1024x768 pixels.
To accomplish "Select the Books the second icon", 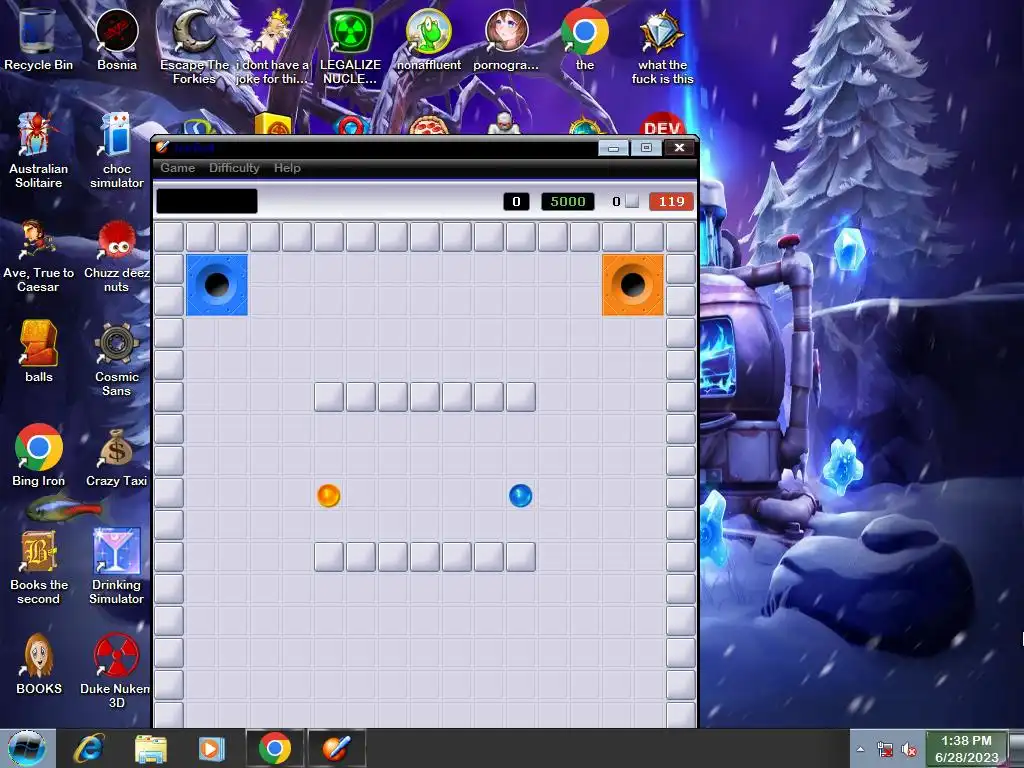I will coord(39,567).
